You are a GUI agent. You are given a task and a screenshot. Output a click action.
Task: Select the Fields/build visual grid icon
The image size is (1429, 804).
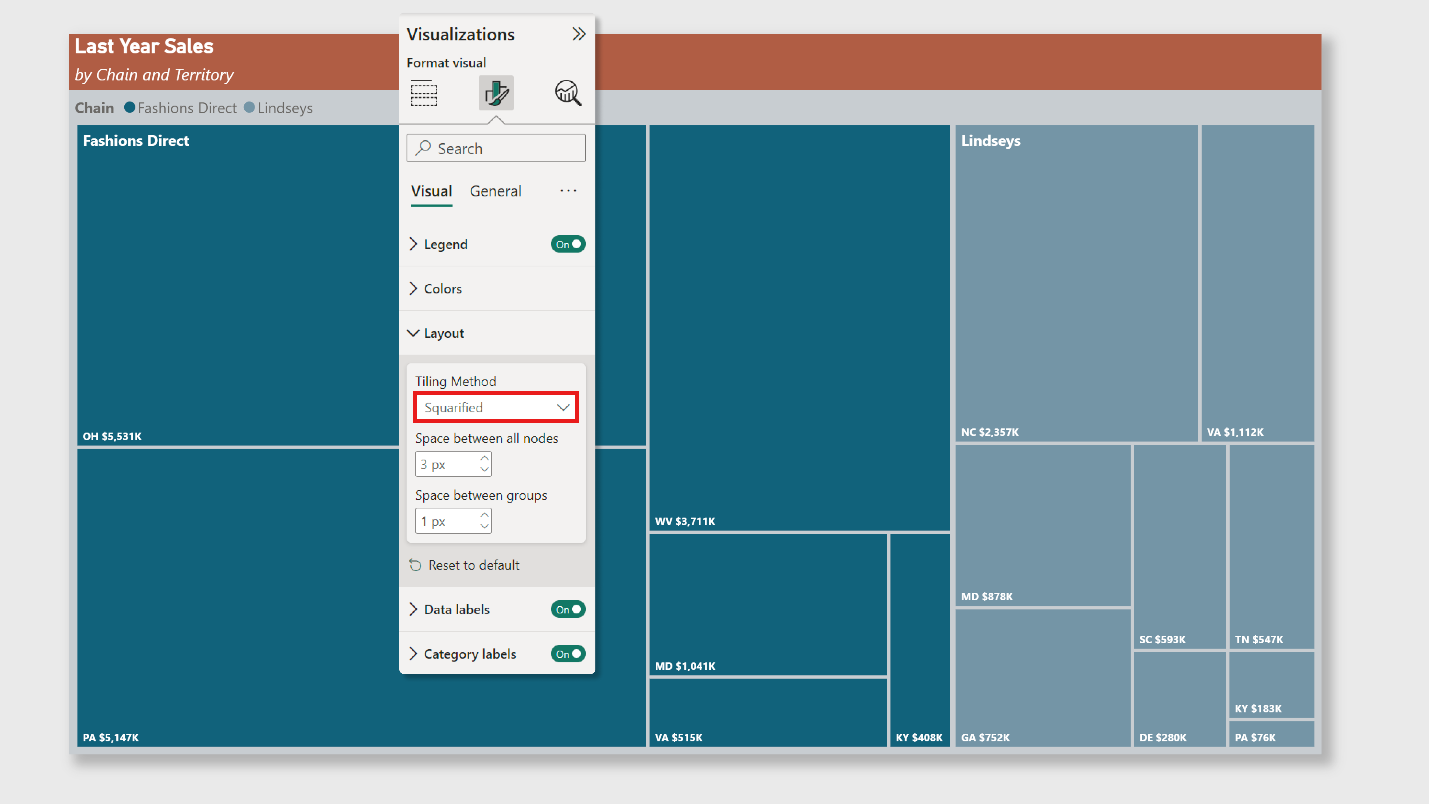[424, 92]
